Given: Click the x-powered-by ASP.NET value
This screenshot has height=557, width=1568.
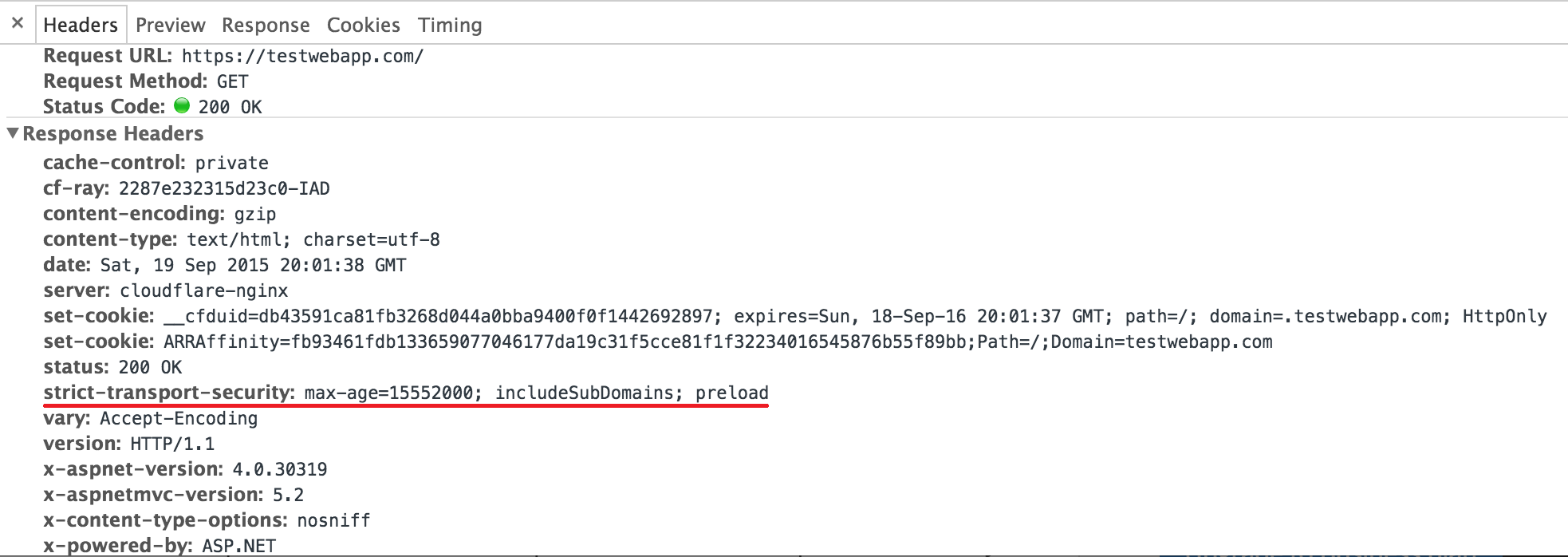Looking at the screenshot, I should click(238, 546).
